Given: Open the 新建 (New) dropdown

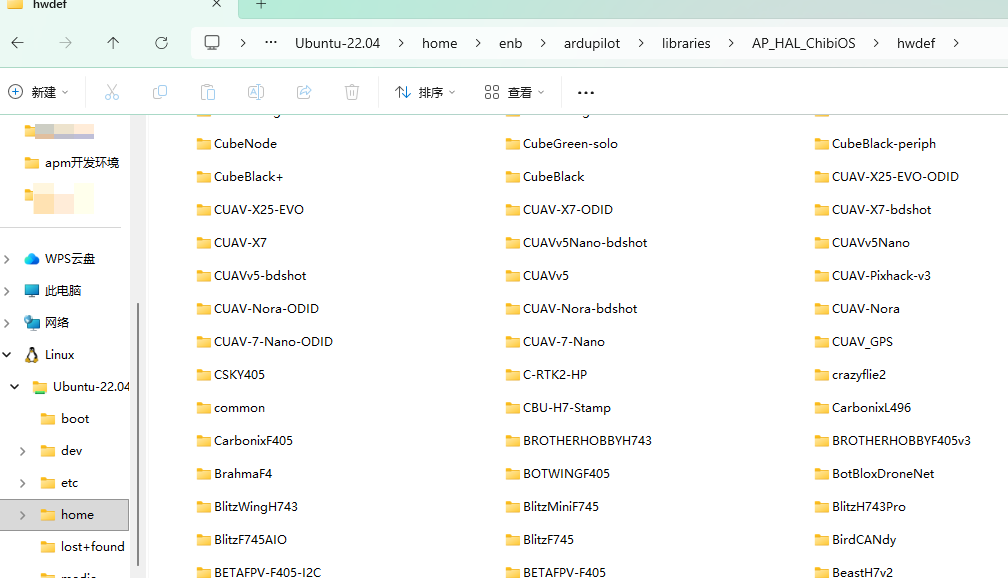Looking at the screenshot, I should (38, 93).
